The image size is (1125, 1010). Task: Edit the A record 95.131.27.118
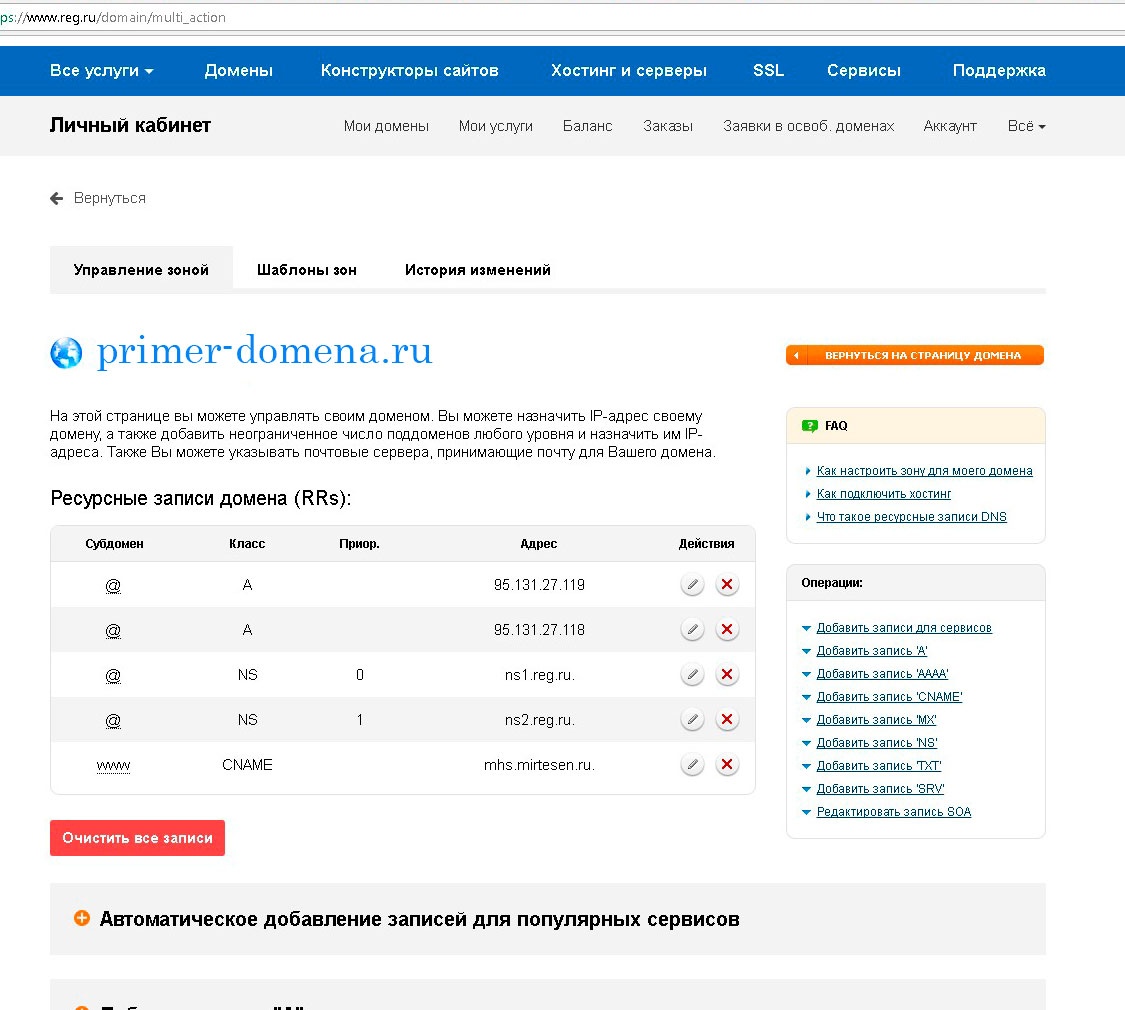pyautogui.click(x=692, y=630)
